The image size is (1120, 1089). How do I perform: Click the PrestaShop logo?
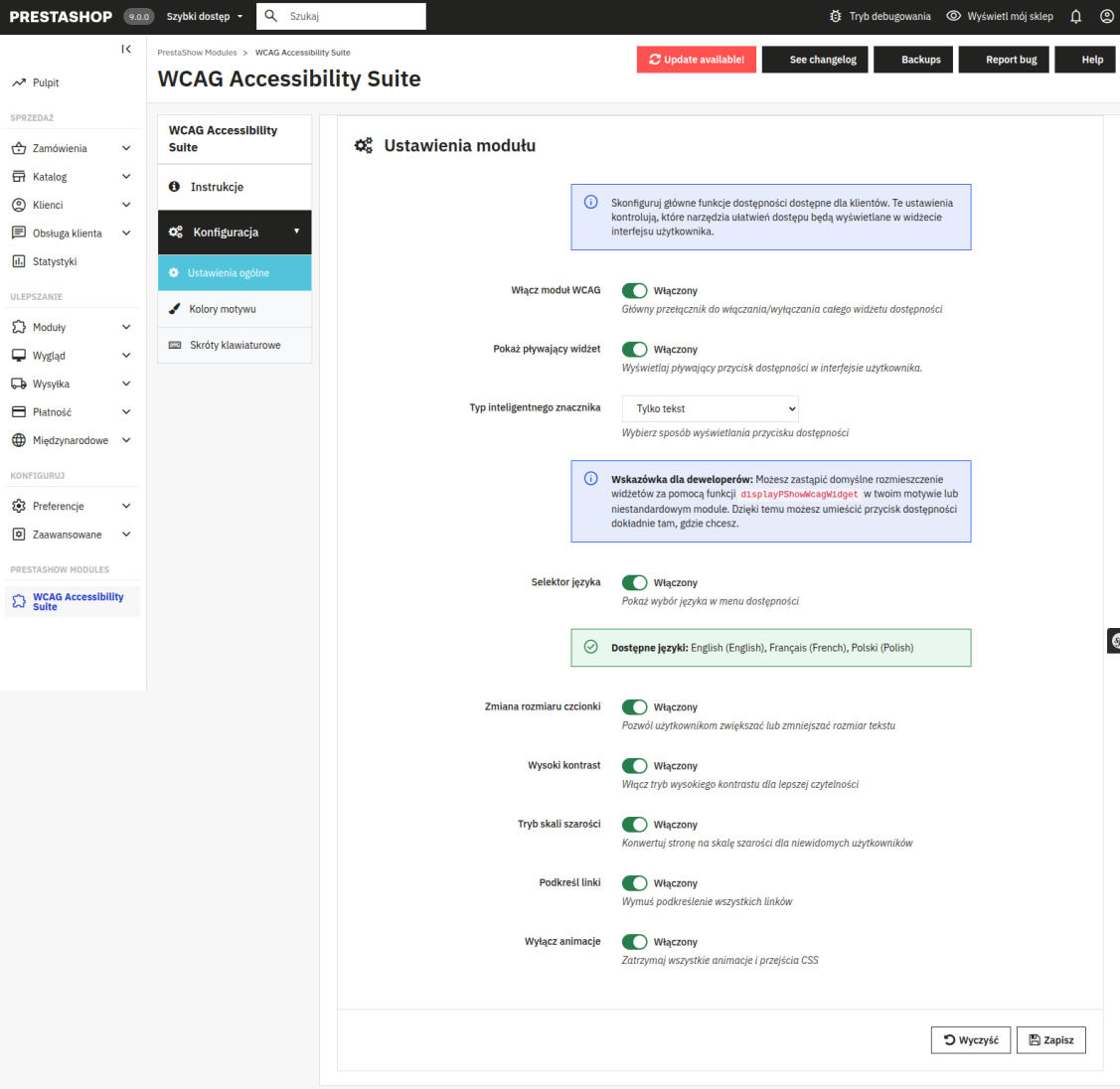click(x=61, y=17)
